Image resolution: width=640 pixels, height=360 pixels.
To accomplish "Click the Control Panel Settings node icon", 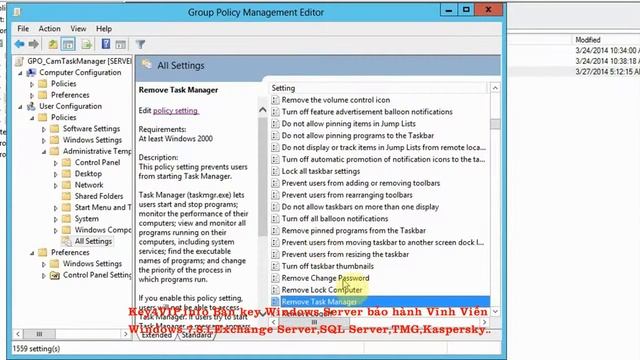I will pos(55,275).
